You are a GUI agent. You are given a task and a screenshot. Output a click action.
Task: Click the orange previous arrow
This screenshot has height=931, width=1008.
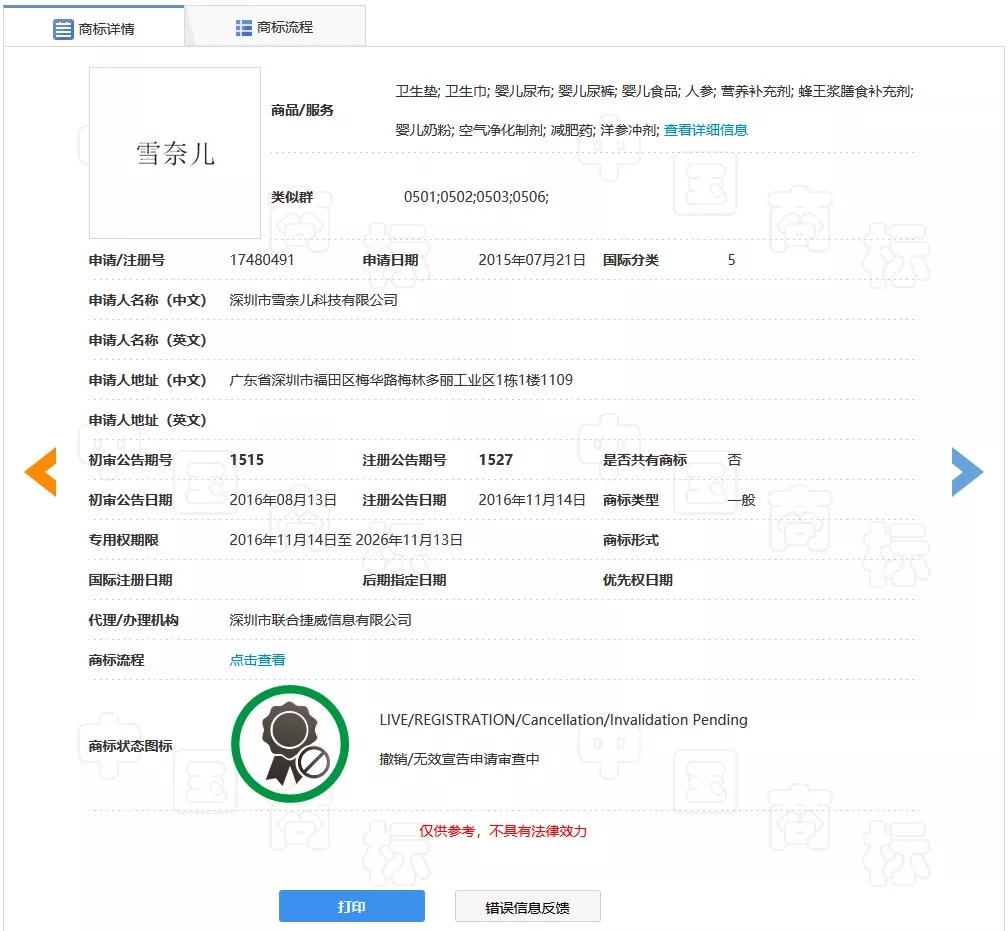pos(41,472)
